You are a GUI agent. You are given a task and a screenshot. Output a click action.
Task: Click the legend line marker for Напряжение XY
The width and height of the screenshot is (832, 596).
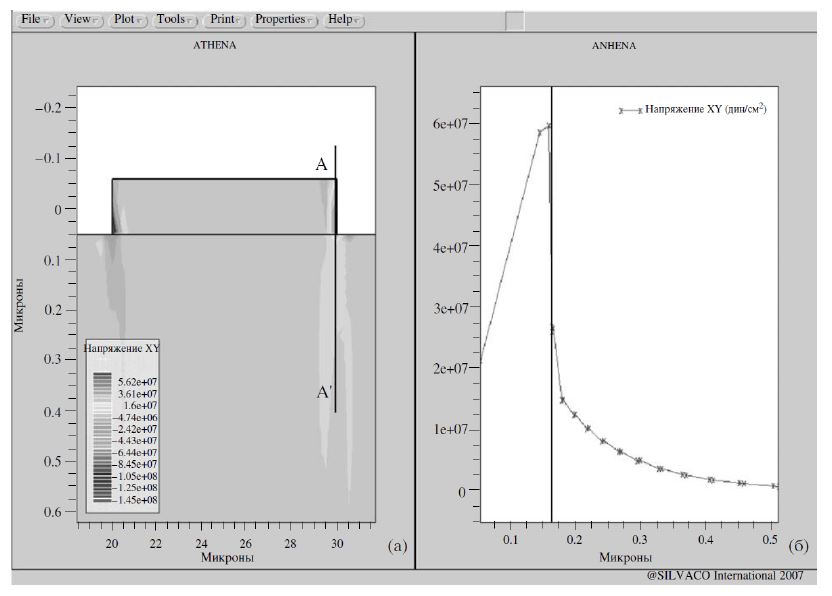(630, 110)
